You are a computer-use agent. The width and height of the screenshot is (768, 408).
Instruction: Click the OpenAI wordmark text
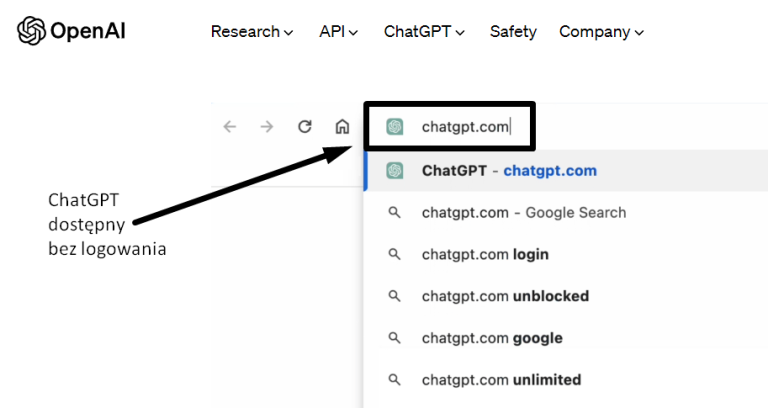pos(89,32)
